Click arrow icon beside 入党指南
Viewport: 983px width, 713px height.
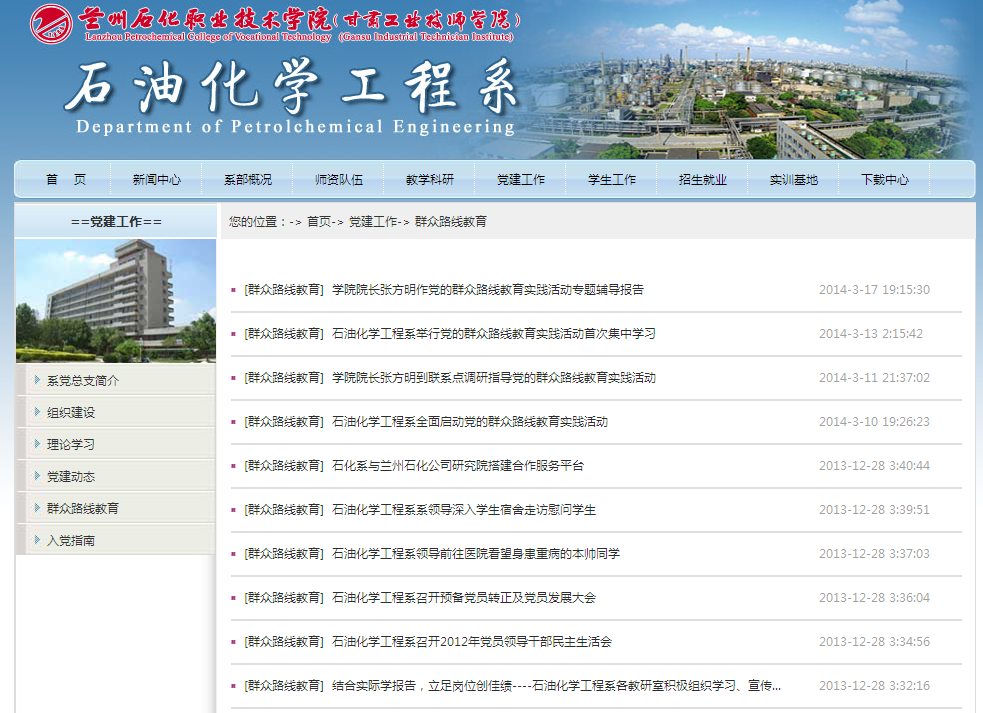(37, 540)
